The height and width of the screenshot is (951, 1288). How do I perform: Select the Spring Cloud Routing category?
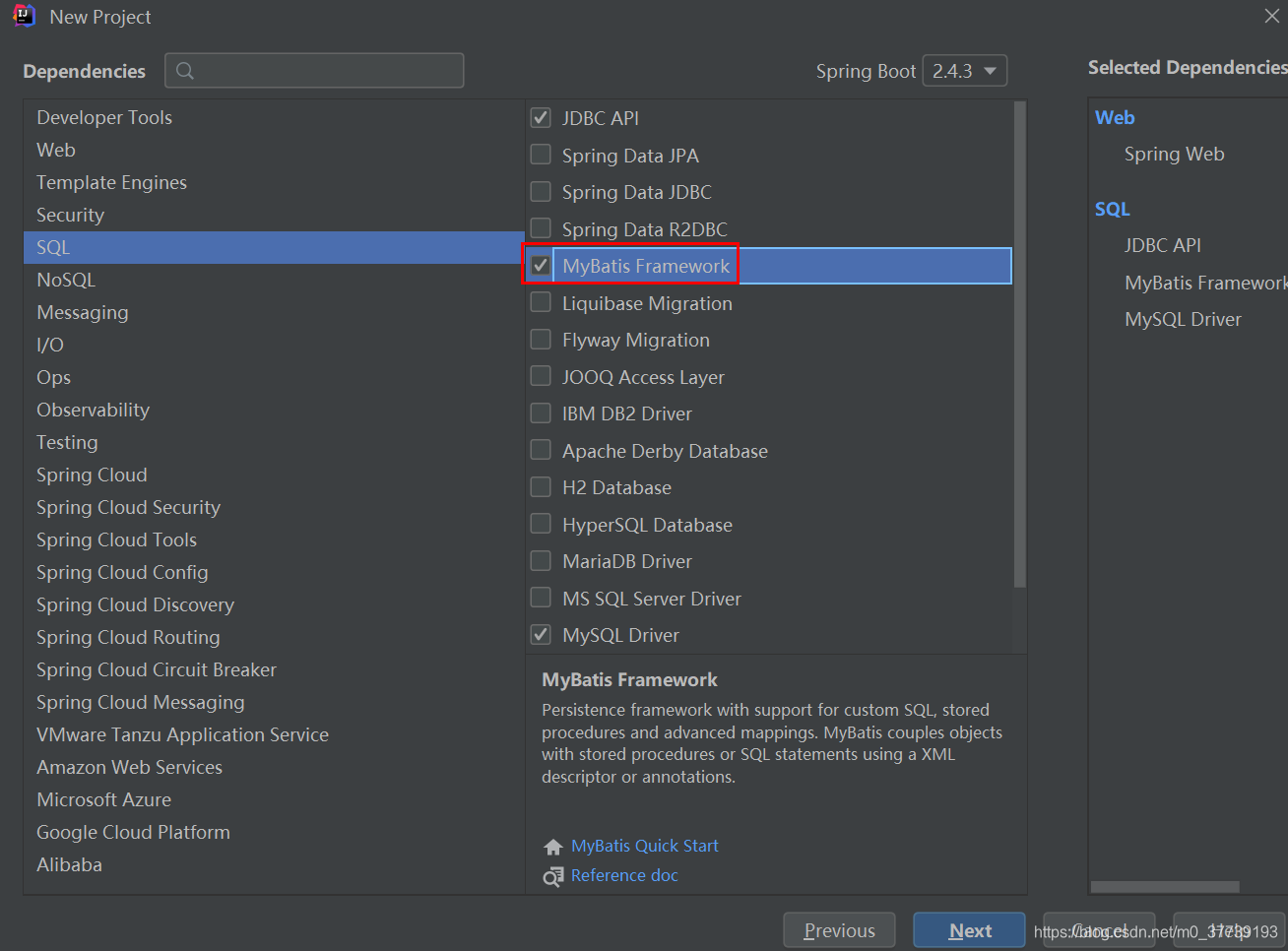coord(274,637)
